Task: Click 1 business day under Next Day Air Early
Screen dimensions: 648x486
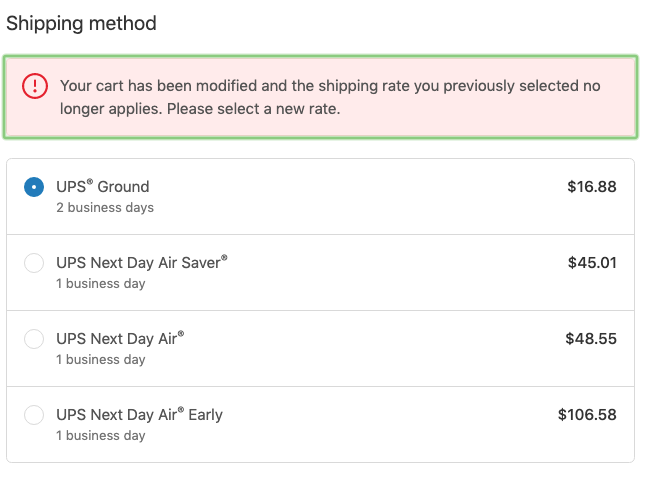Action: tap(101, 436)
